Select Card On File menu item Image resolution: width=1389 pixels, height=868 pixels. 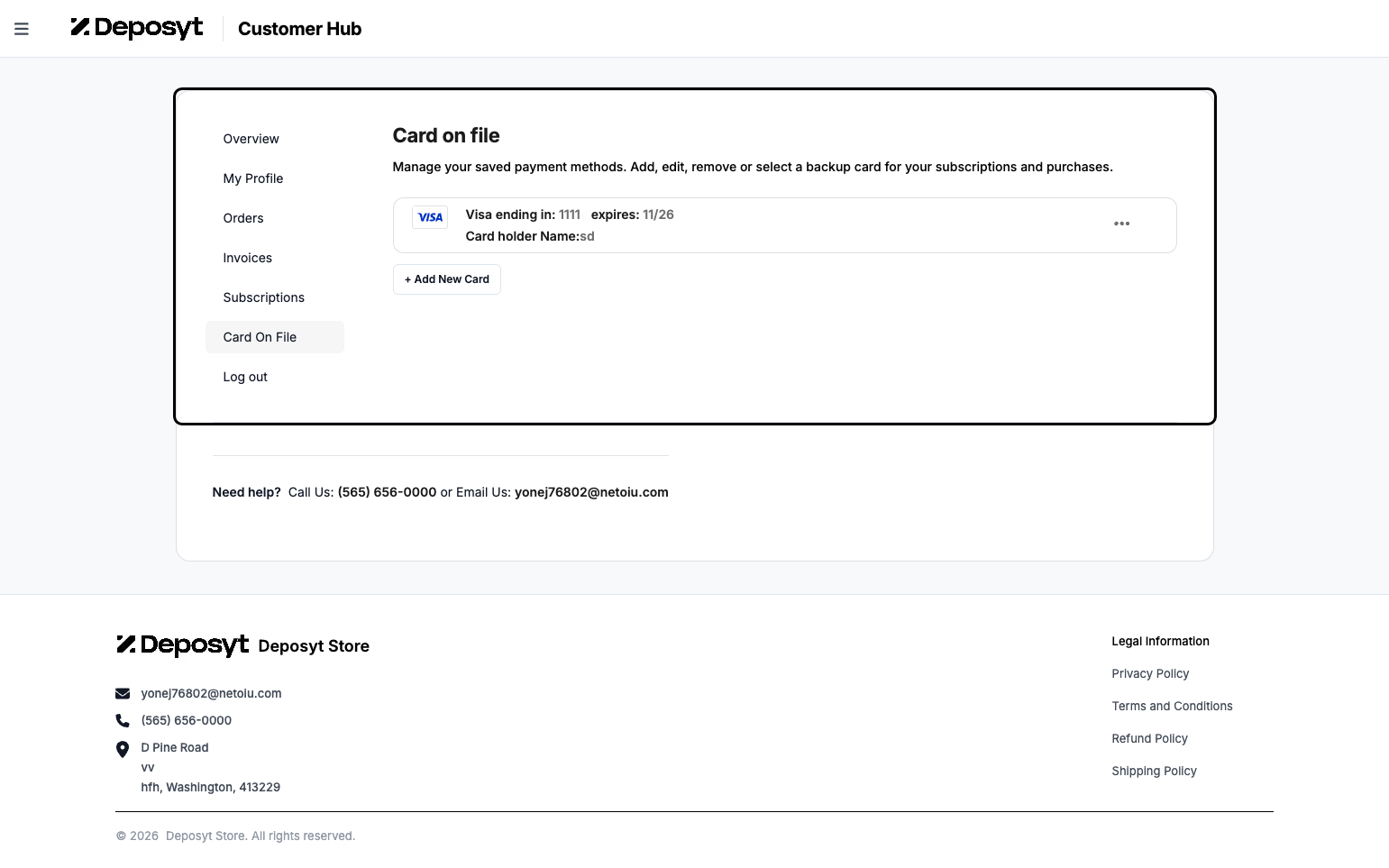[x=275, y=337]
